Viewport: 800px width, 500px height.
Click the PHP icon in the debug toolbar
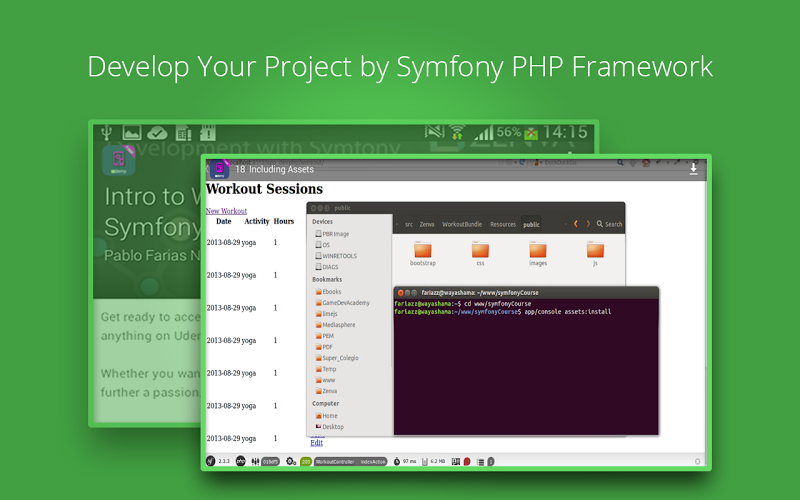[x=240, y=461]
